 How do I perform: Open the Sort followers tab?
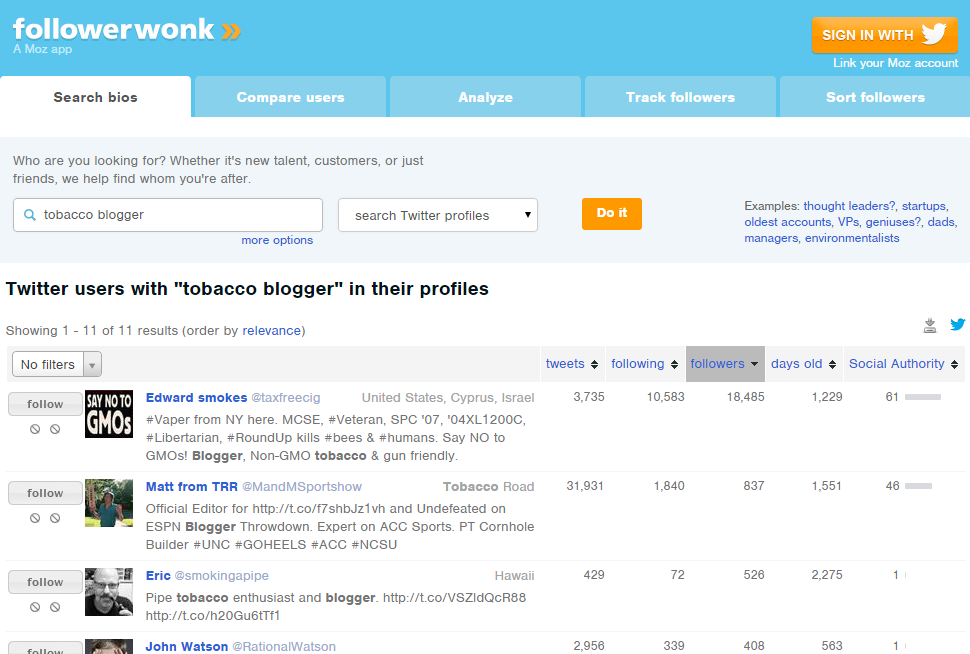(875, 97)
